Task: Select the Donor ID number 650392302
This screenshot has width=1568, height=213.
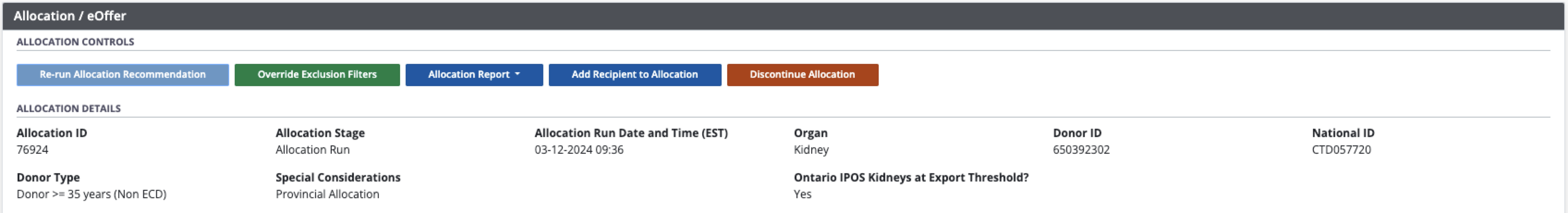Action: click(1081, 150)
